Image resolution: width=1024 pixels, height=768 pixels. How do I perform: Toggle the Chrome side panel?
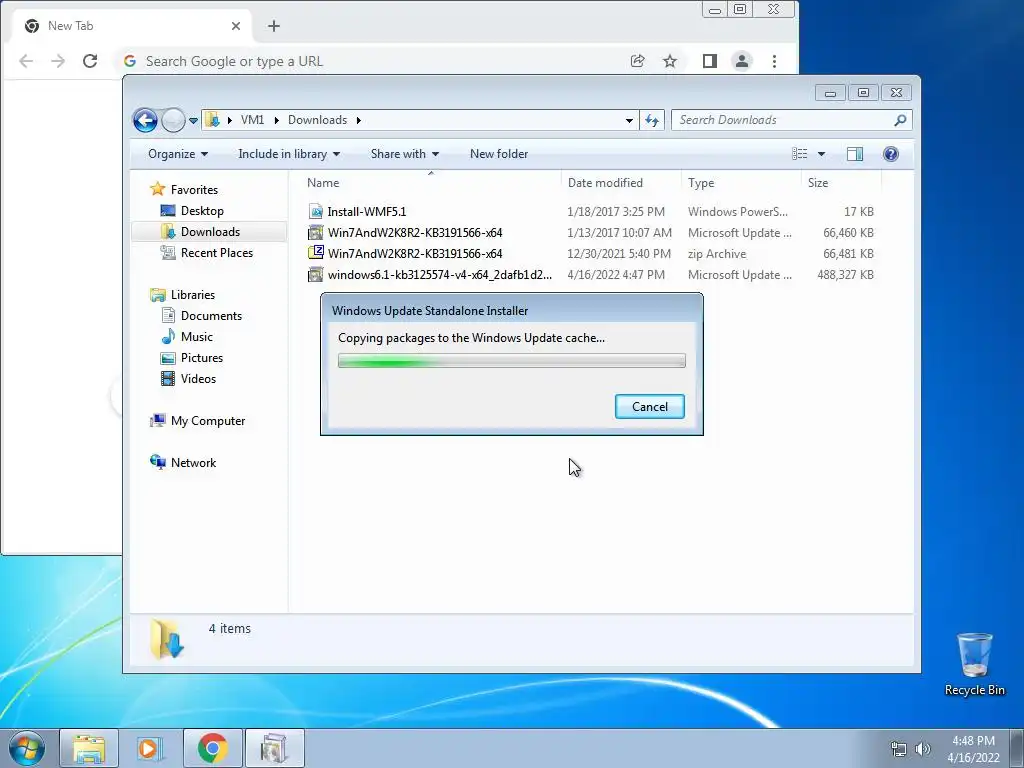709,61
